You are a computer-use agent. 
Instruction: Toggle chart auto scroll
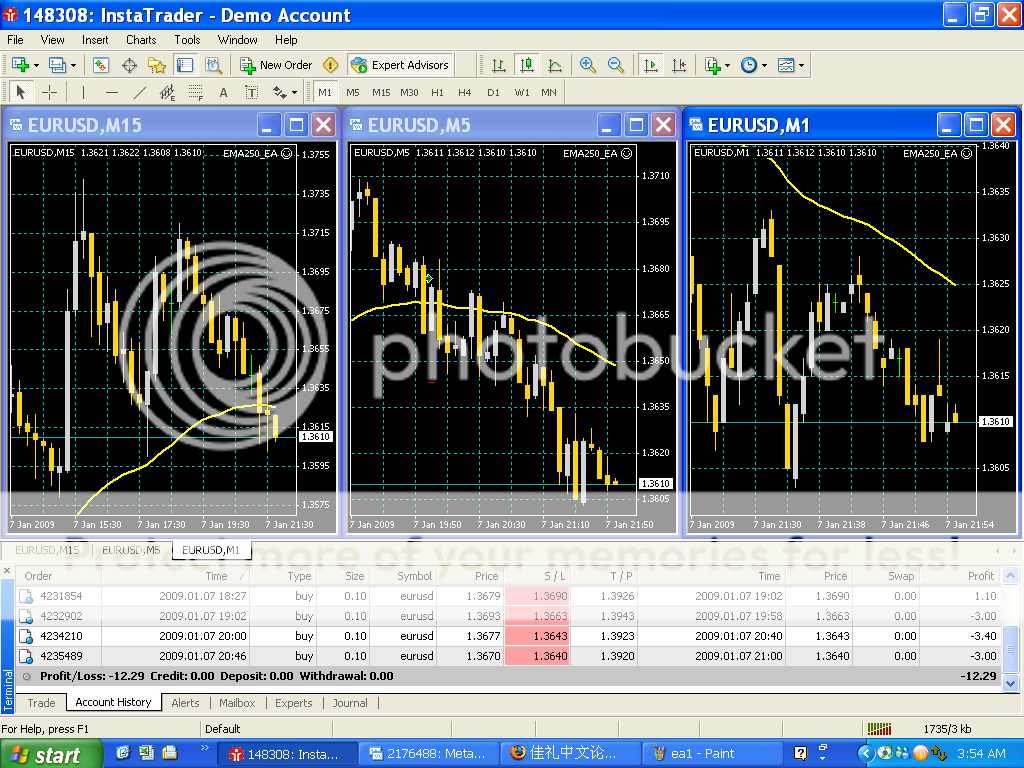(651, 65)
